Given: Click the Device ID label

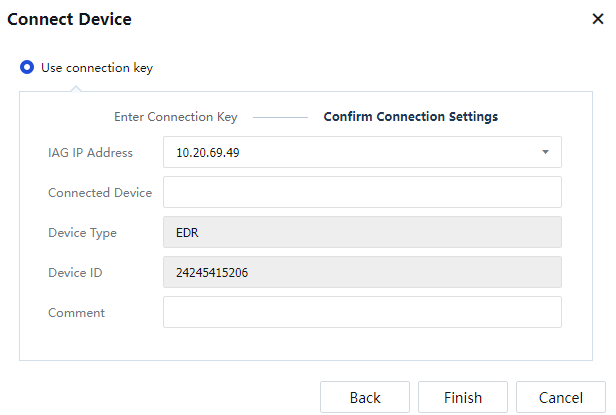Looking at the screenshot, I should tap(75, 272).
